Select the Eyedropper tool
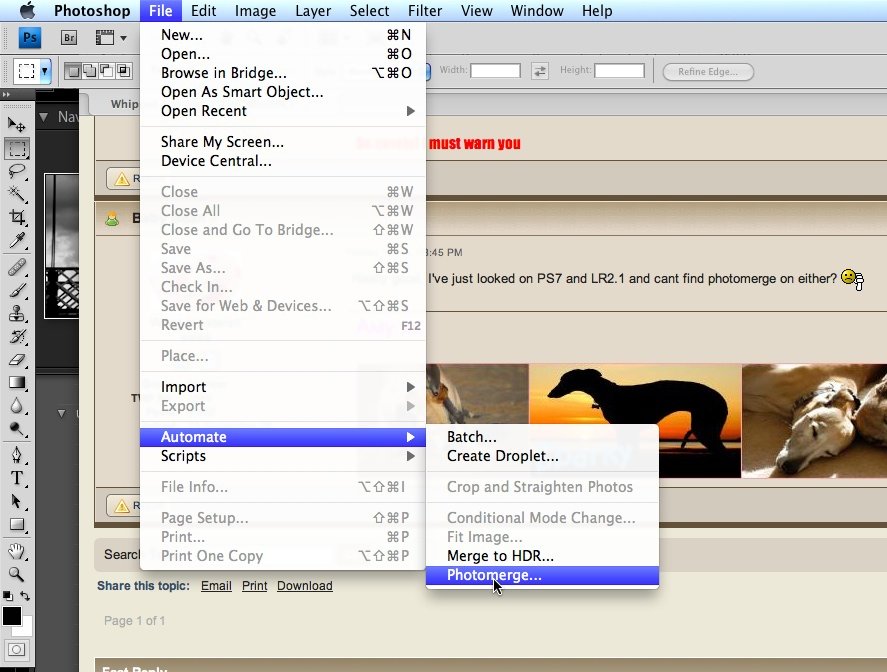This screenshot has height=672, width=887. (x=16, y=240)
